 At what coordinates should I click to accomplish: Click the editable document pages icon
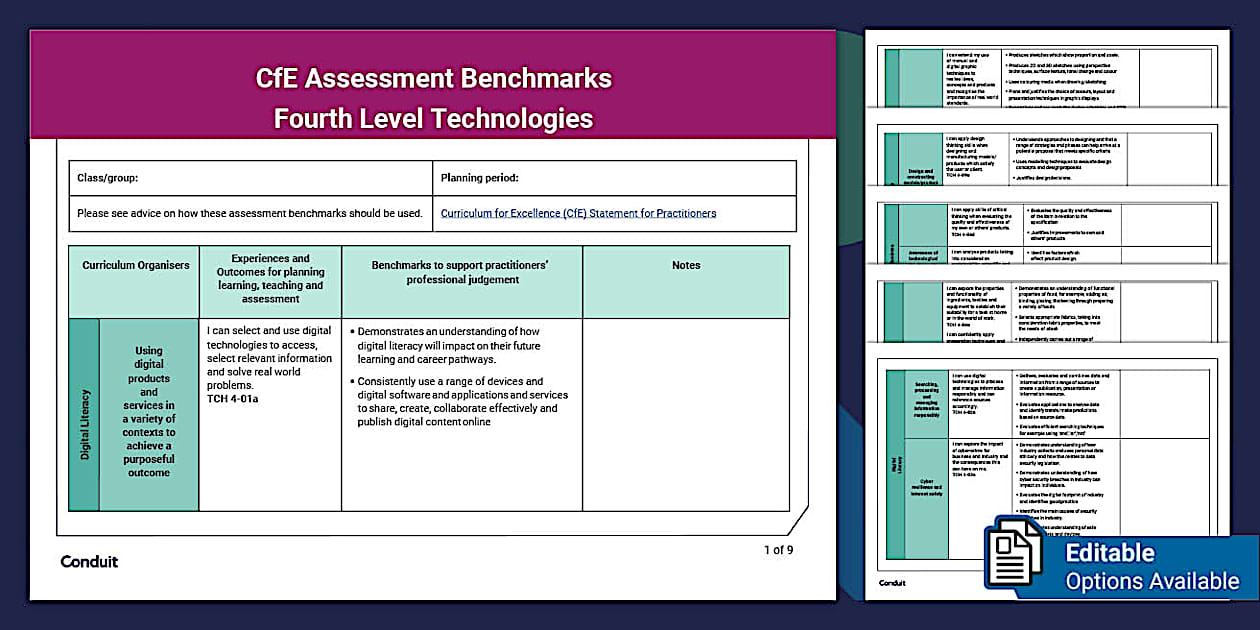[x=1014, y=555]
